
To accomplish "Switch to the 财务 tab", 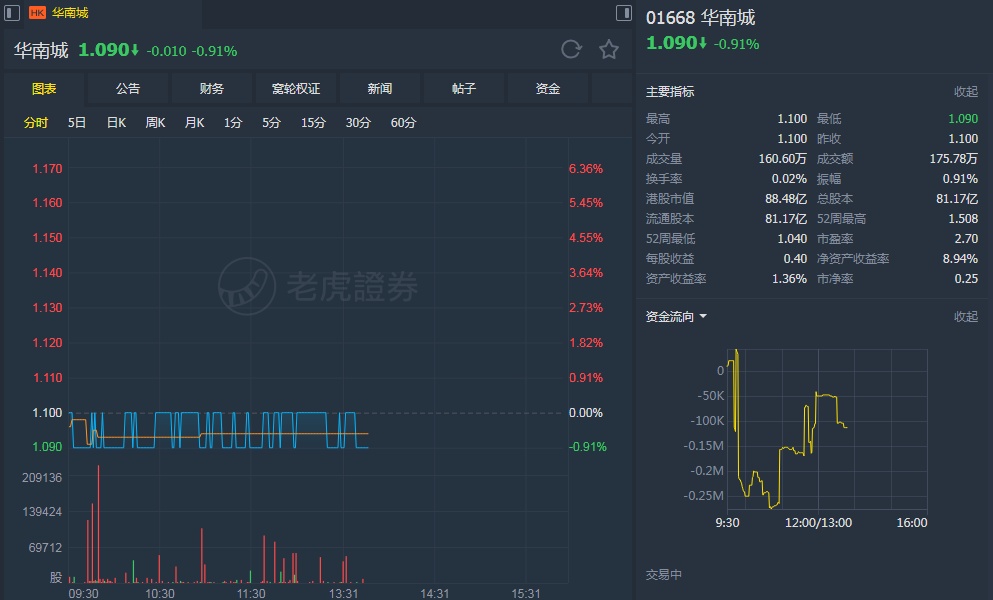I will tap(212, 89).
